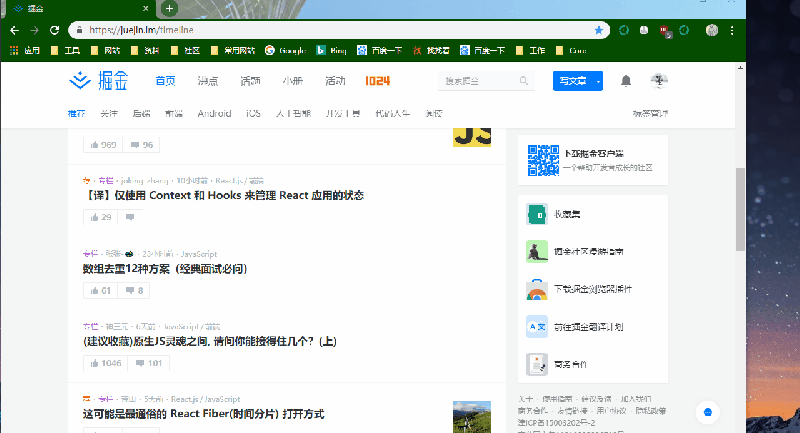Click the 掘金 (Juejin) logo
Screen dimensions: 800x433
click(98, 81)
